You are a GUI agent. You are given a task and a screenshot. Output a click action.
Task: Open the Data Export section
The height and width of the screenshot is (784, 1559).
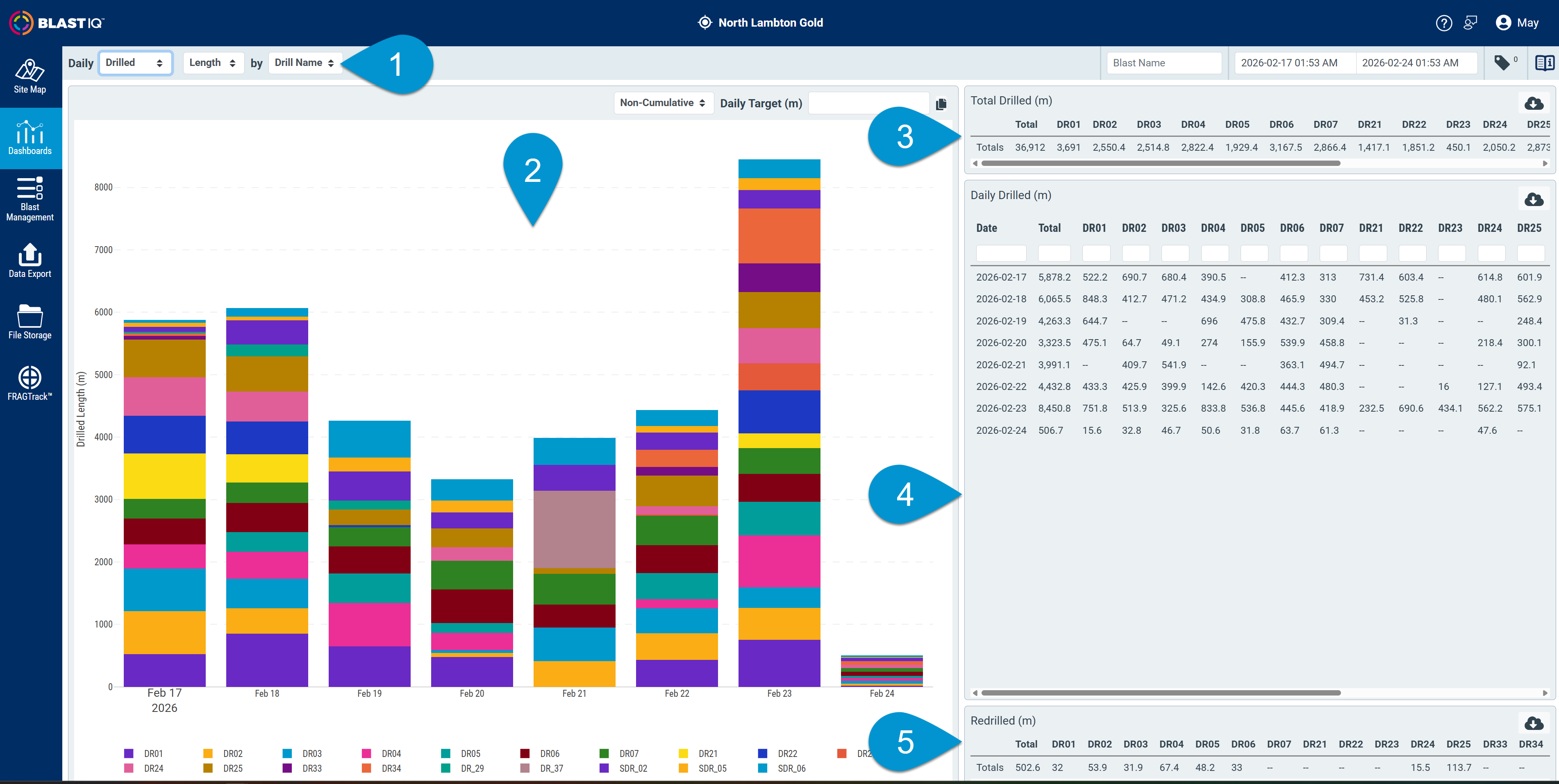pyautogui.click(x=30, y=261)
